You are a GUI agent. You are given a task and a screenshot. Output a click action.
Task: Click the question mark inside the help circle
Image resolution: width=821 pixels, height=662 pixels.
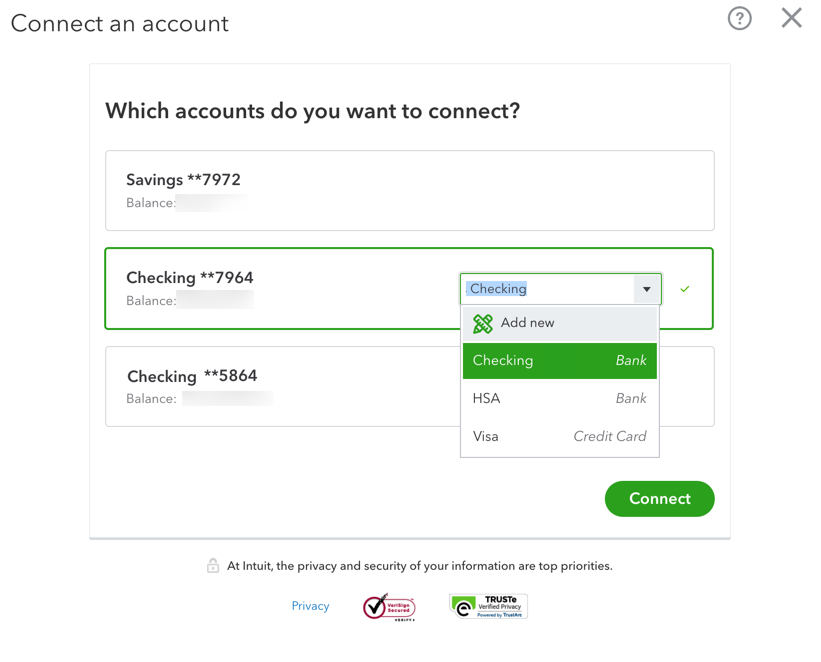[739, 18]
